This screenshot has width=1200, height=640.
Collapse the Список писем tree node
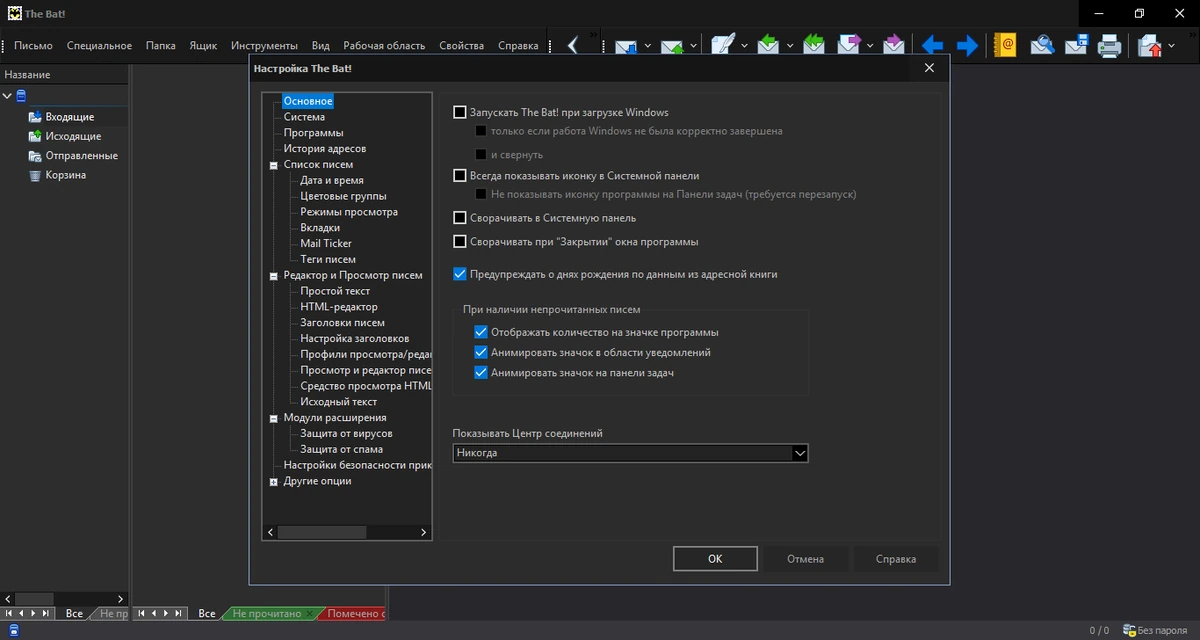point(274,165)
